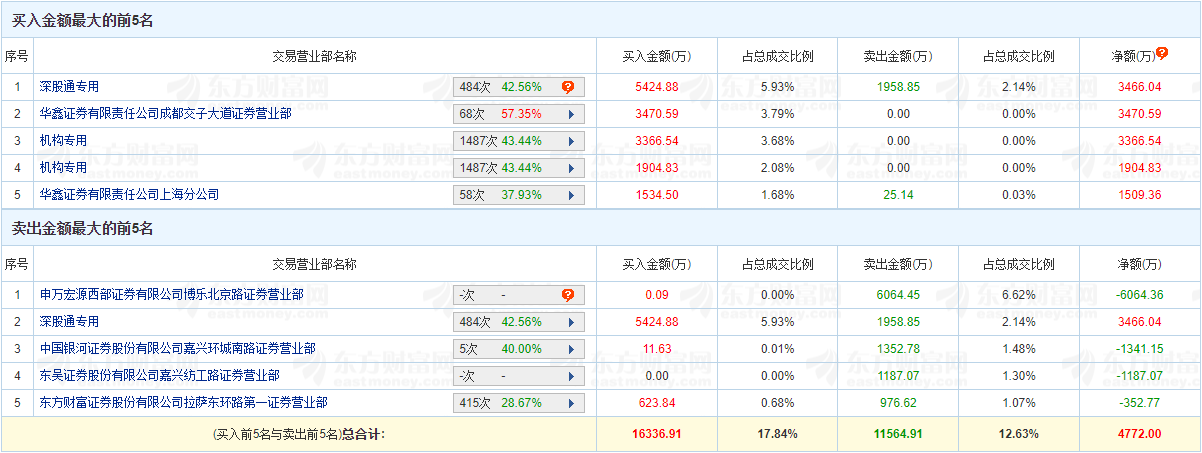The height and width of the screenshot is (453, 1202).
Task: Click the 卖出金额最大的前5名 section header
Action: tap(82, 229)
